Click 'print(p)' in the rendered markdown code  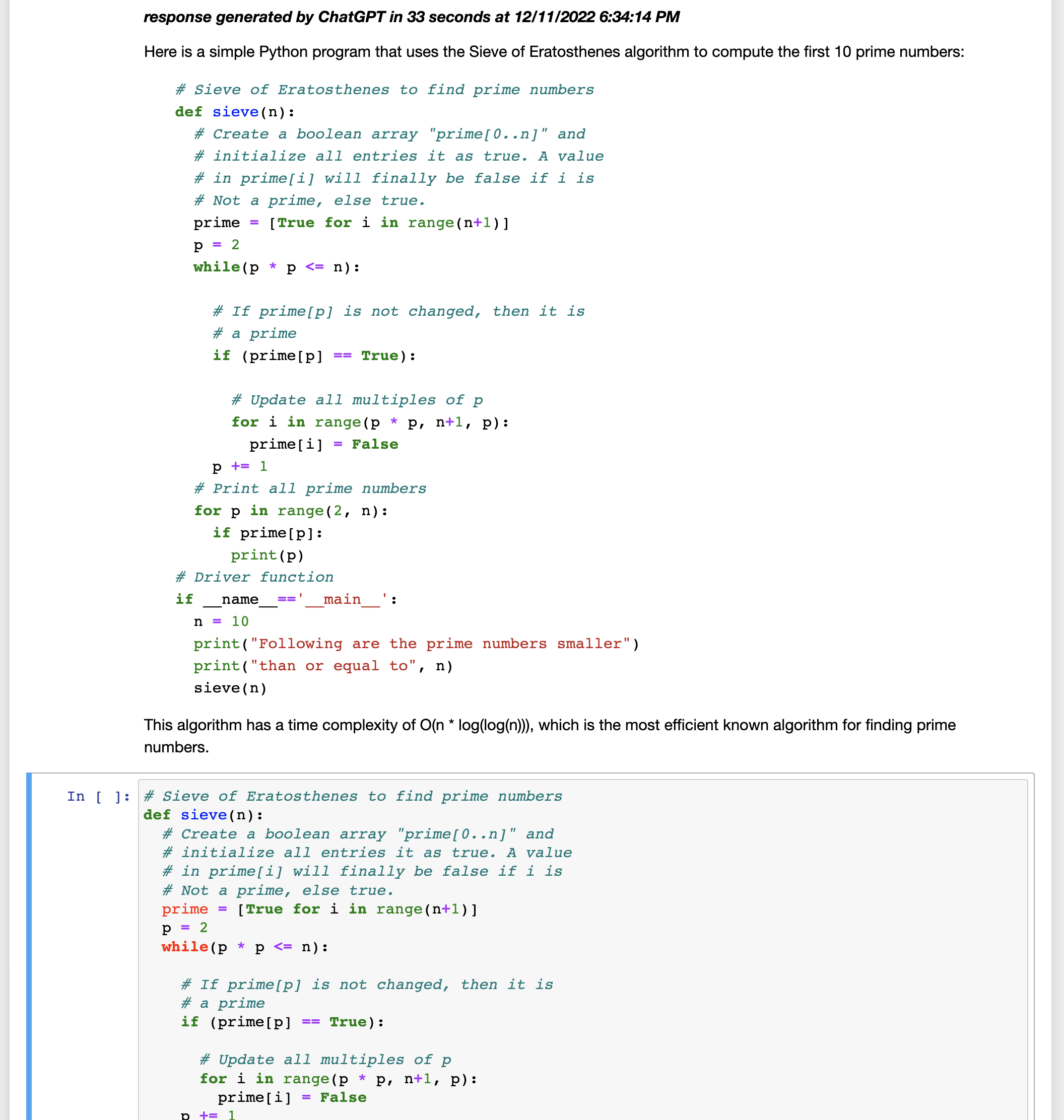tap(267, 555)
